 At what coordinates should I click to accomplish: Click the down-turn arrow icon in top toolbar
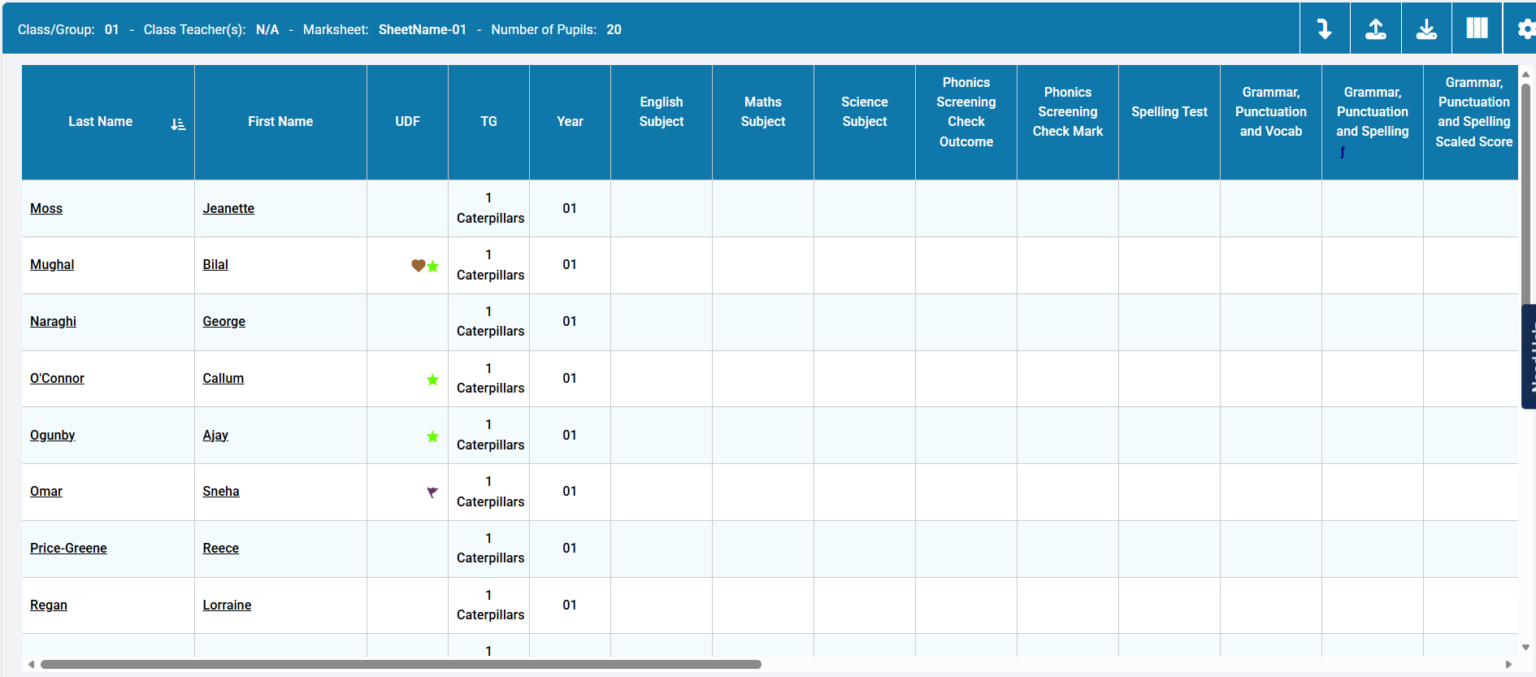point(1325,29)
